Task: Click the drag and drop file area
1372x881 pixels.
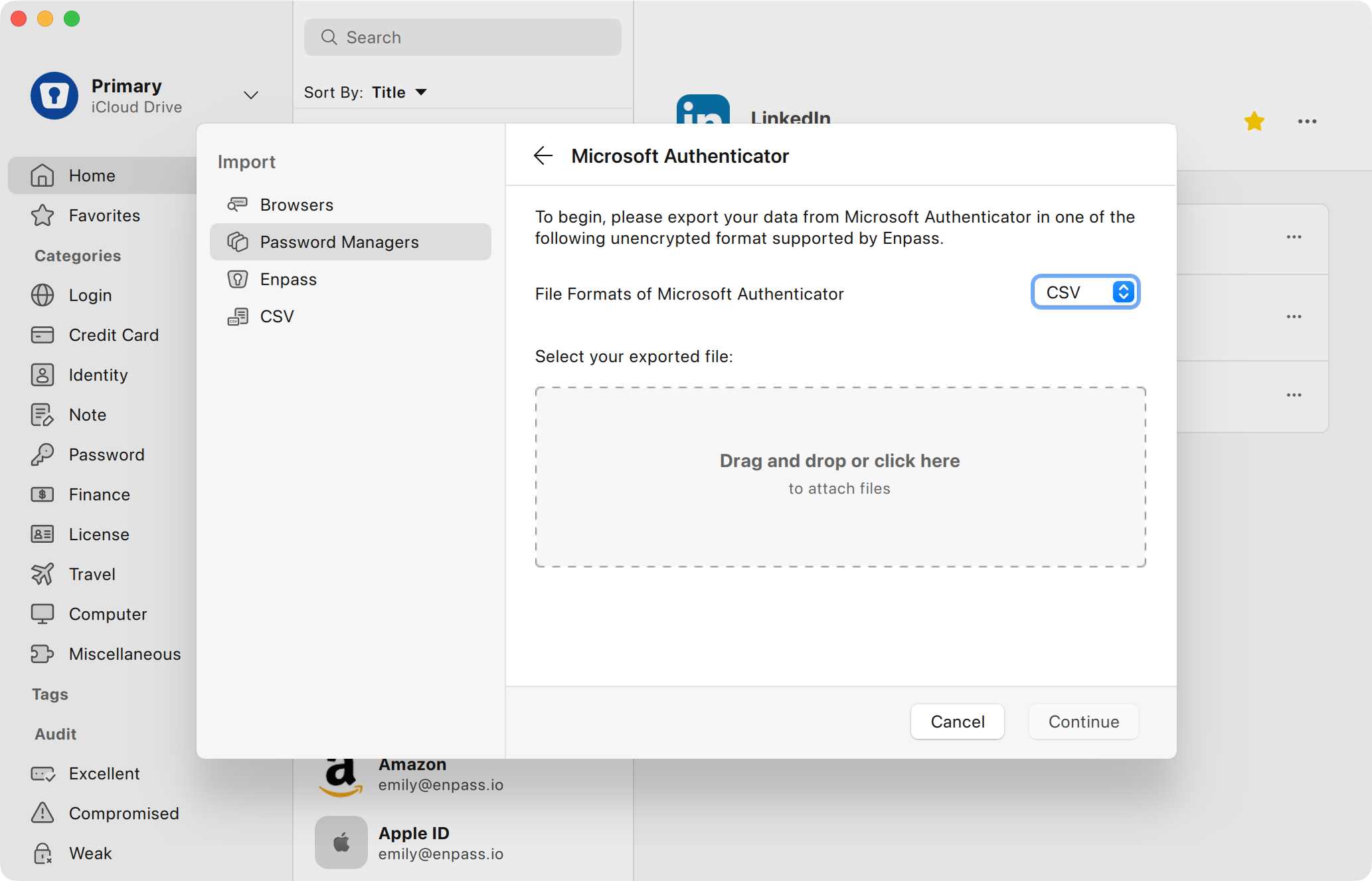Action: pos(840,477)
